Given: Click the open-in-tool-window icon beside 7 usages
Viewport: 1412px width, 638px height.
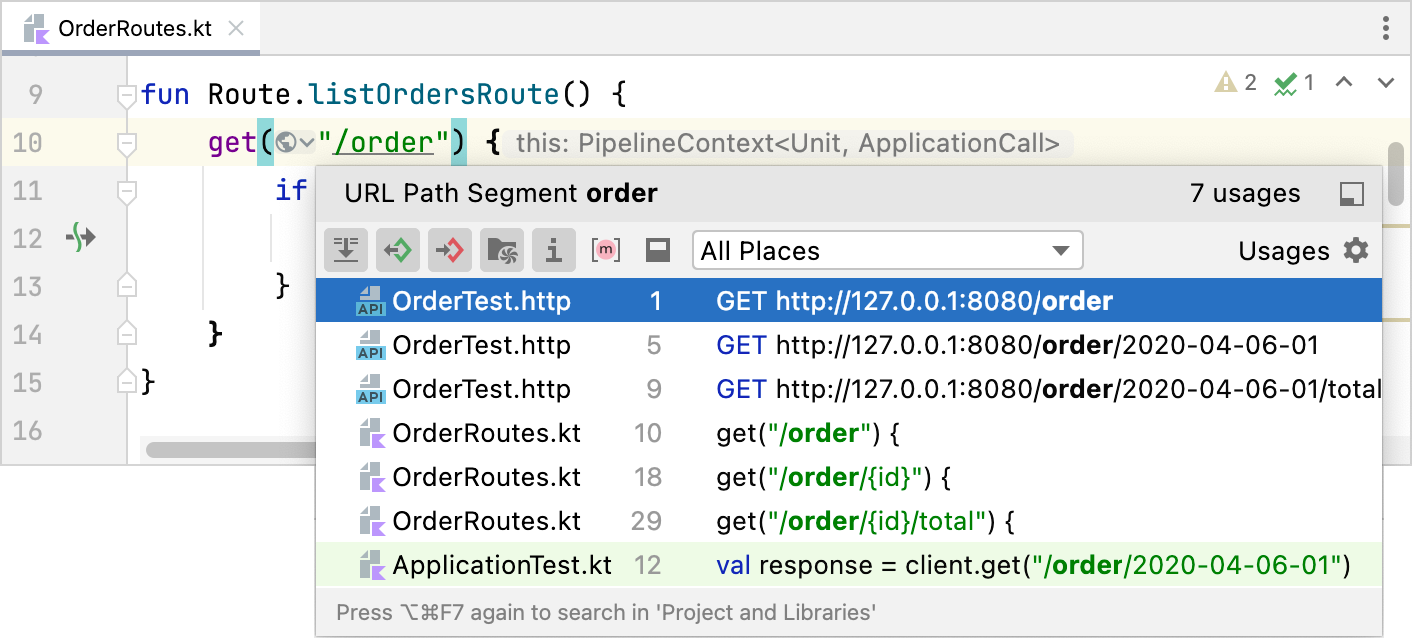Looking at the screenshot, I should pos(1351,194).
